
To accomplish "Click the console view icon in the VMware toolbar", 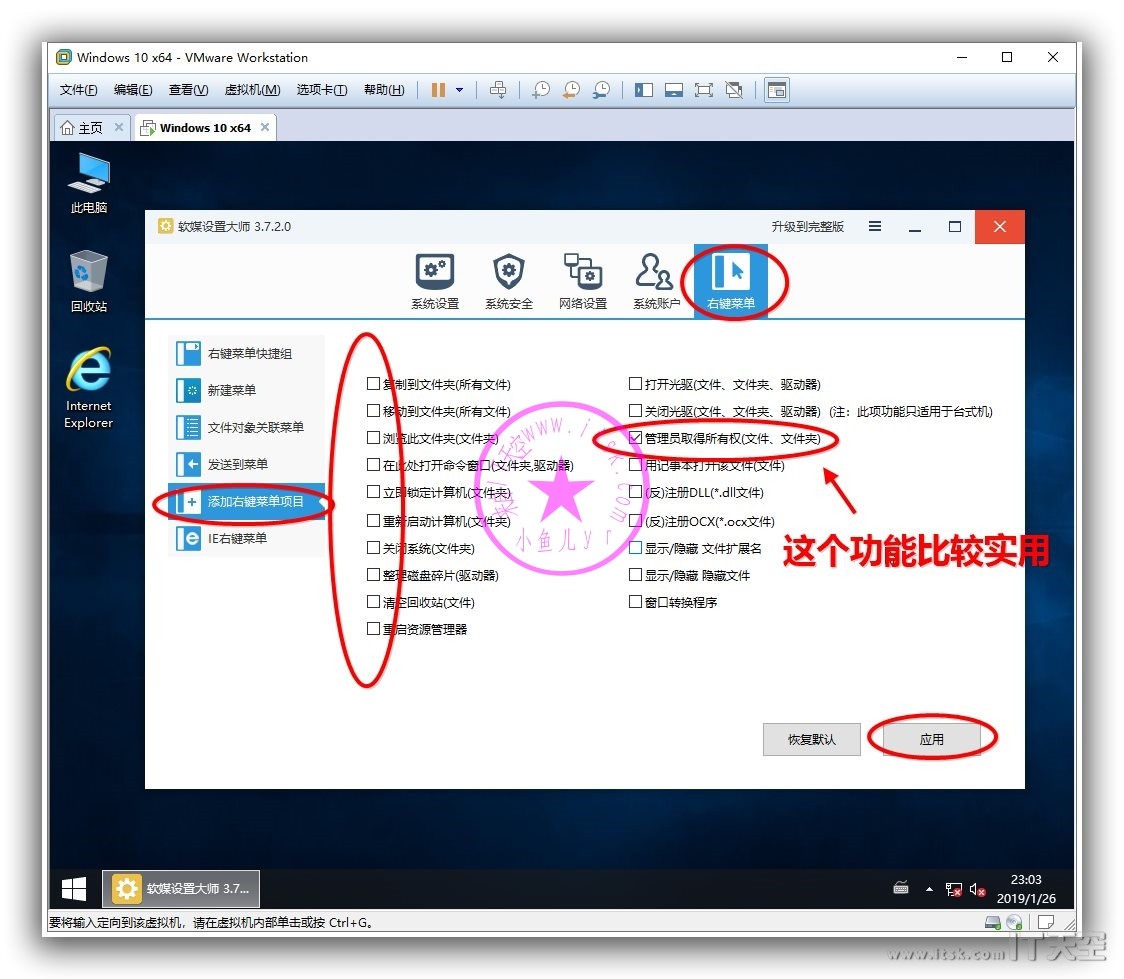I will 777,90.
